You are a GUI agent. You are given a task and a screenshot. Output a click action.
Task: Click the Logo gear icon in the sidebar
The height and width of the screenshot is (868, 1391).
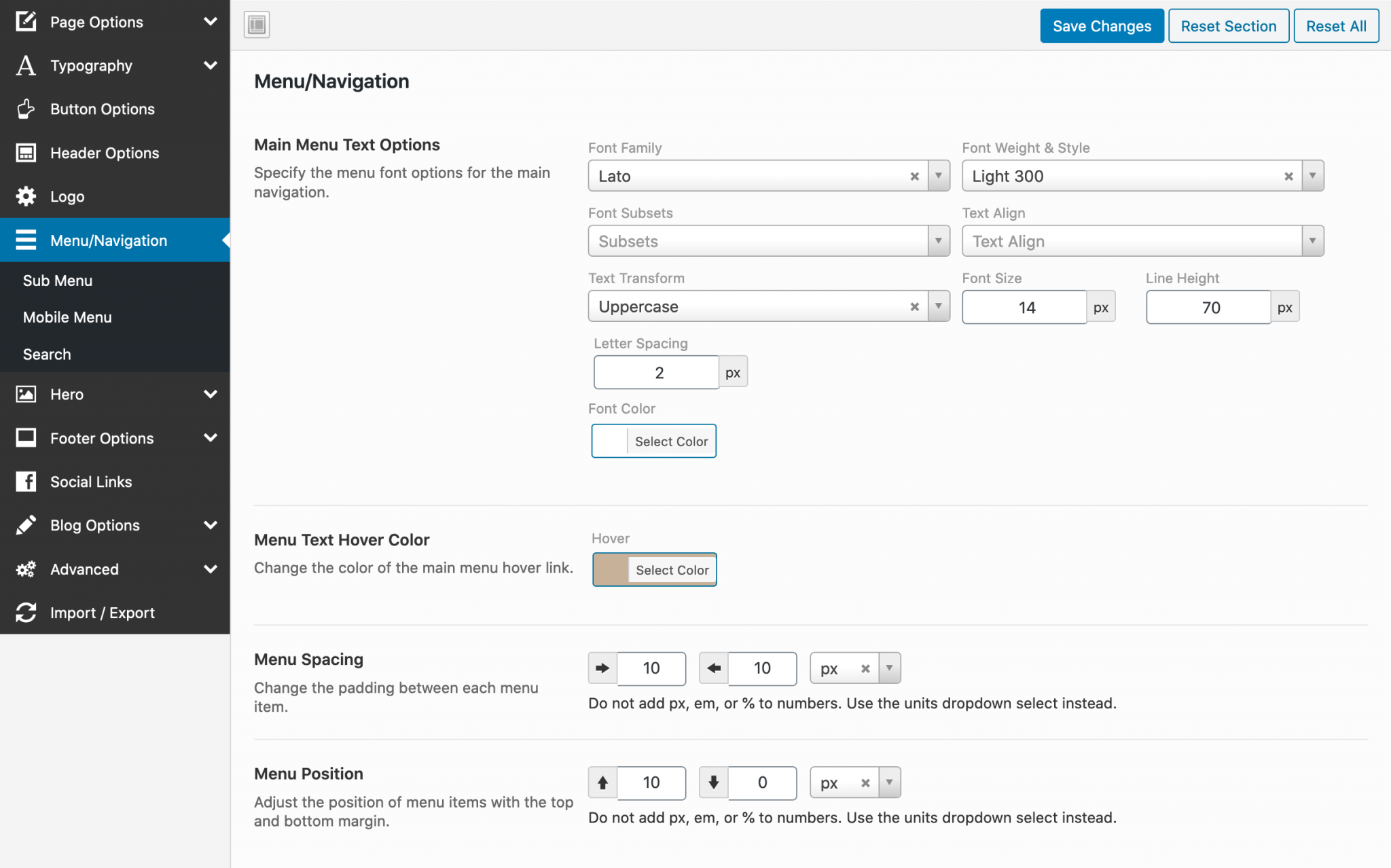(x=26, y=196)
